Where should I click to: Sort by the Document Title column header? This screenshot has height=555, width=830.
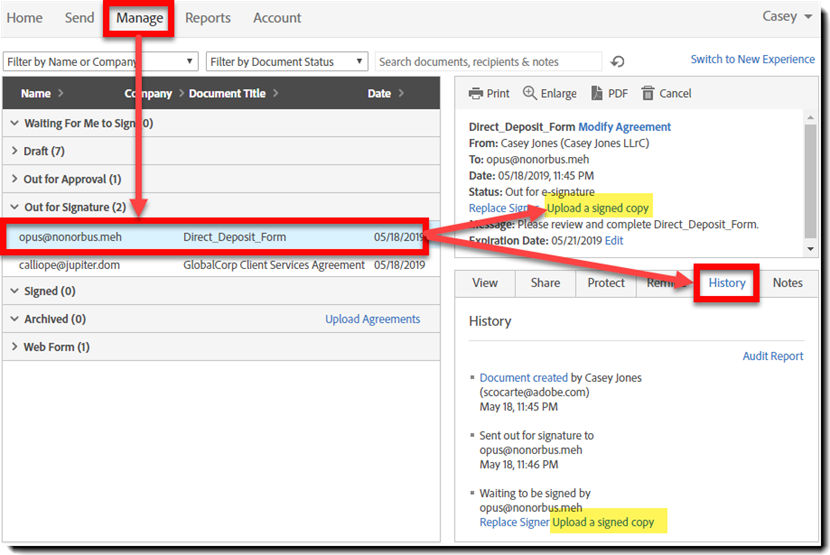pyautogui.click(x=227, y=93)
